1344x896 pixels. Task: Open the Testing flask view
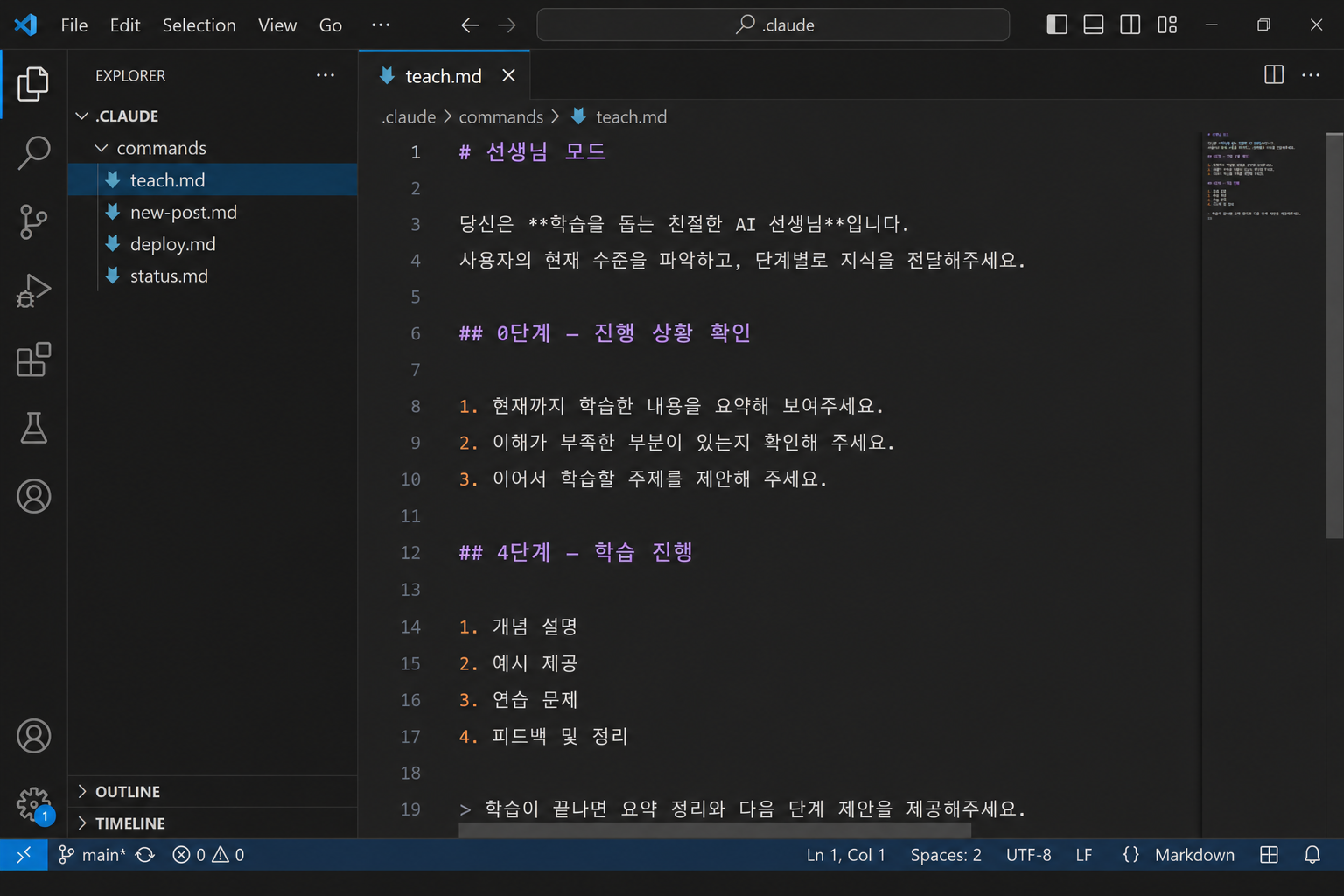[x=33, y=428]
